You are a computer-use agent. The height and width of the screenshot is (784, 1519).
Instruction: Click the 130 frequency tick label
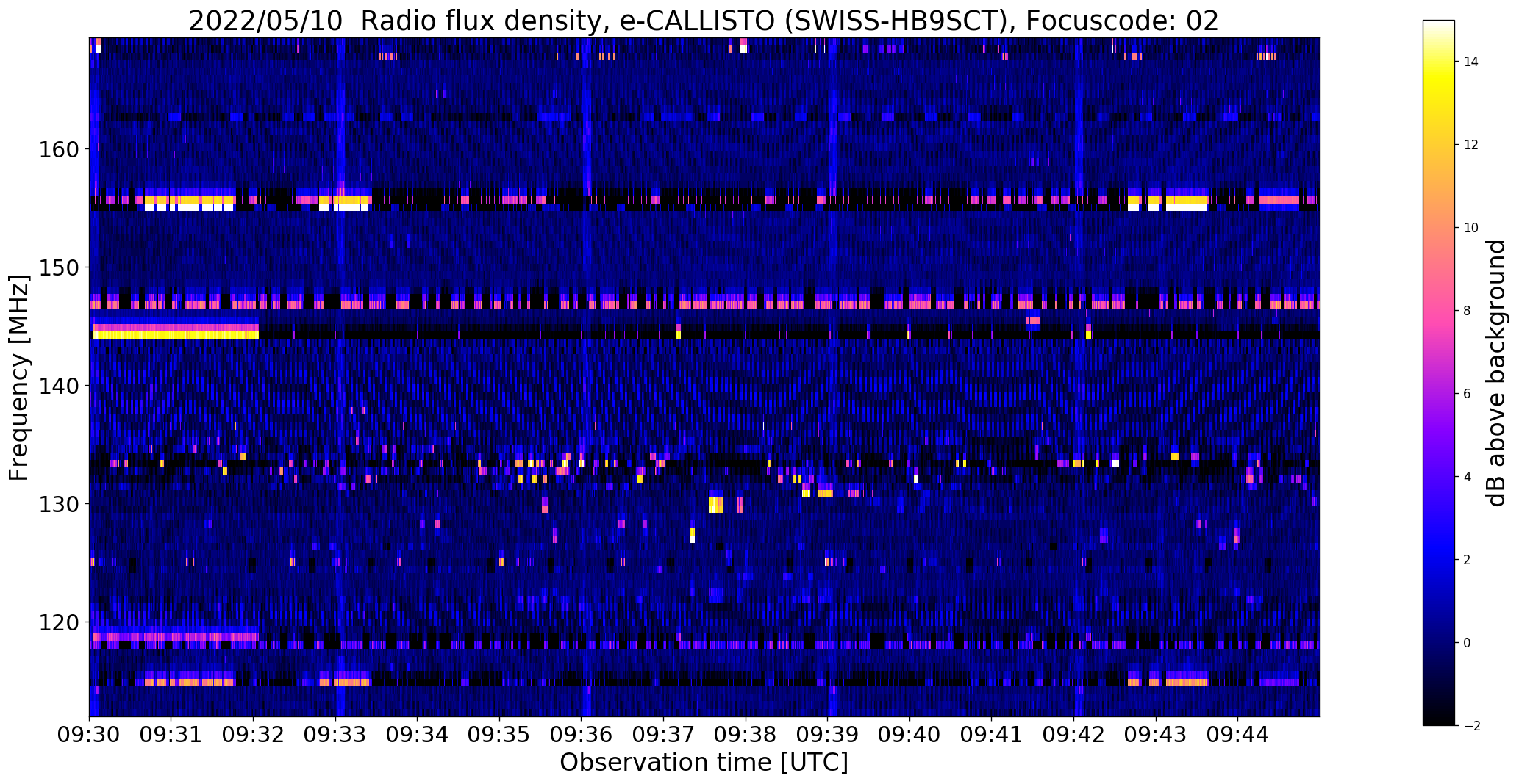tap(58, 505)
